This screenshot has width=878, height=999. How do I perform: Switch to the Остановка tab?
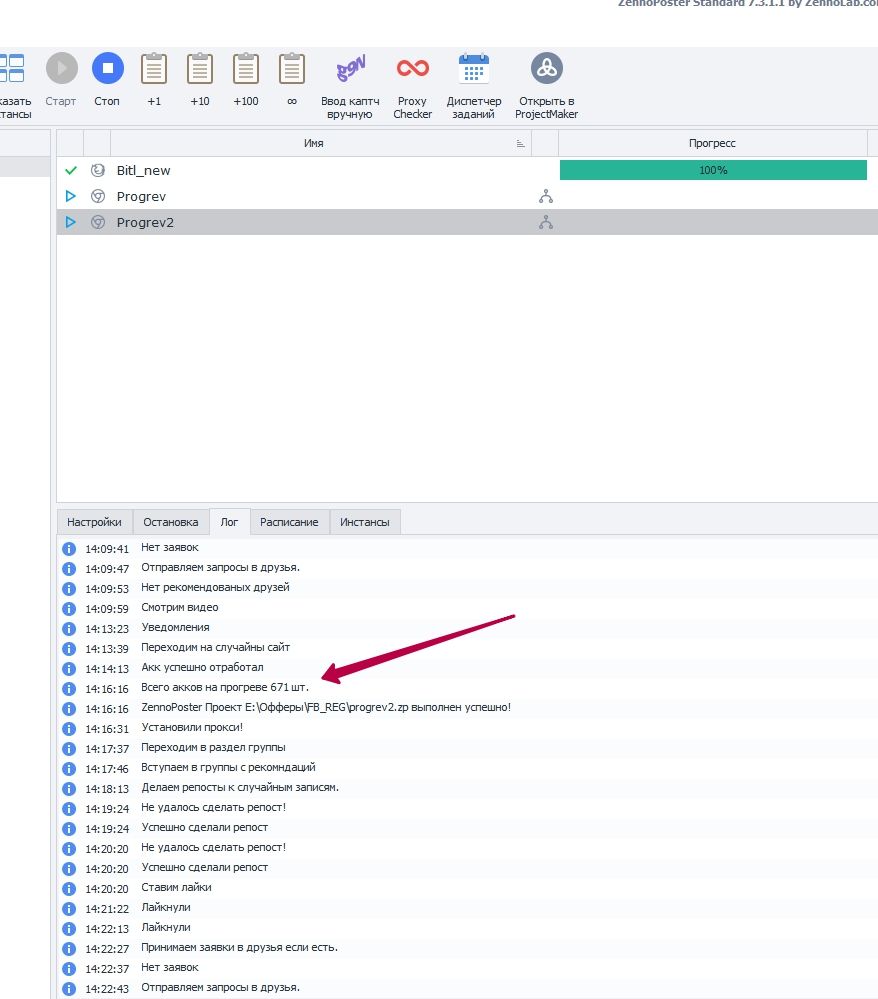point(171,522)
